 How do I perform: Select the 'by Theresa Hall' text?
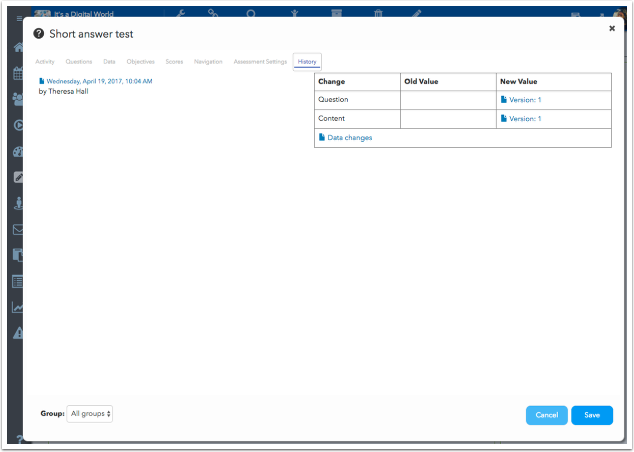[x=63, y=91]
